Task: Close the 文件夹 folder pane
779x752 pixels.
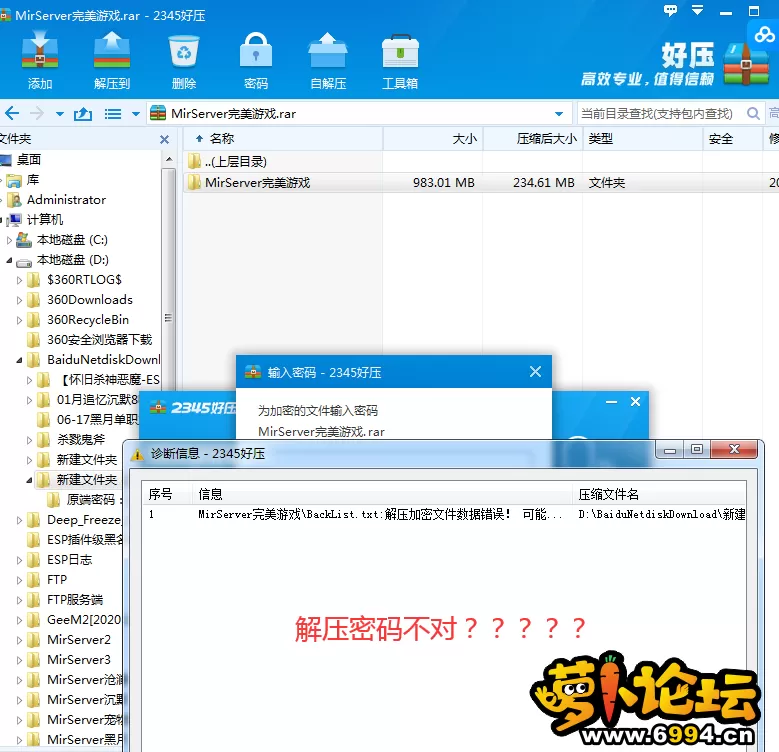Action: (x=164, y=140)
